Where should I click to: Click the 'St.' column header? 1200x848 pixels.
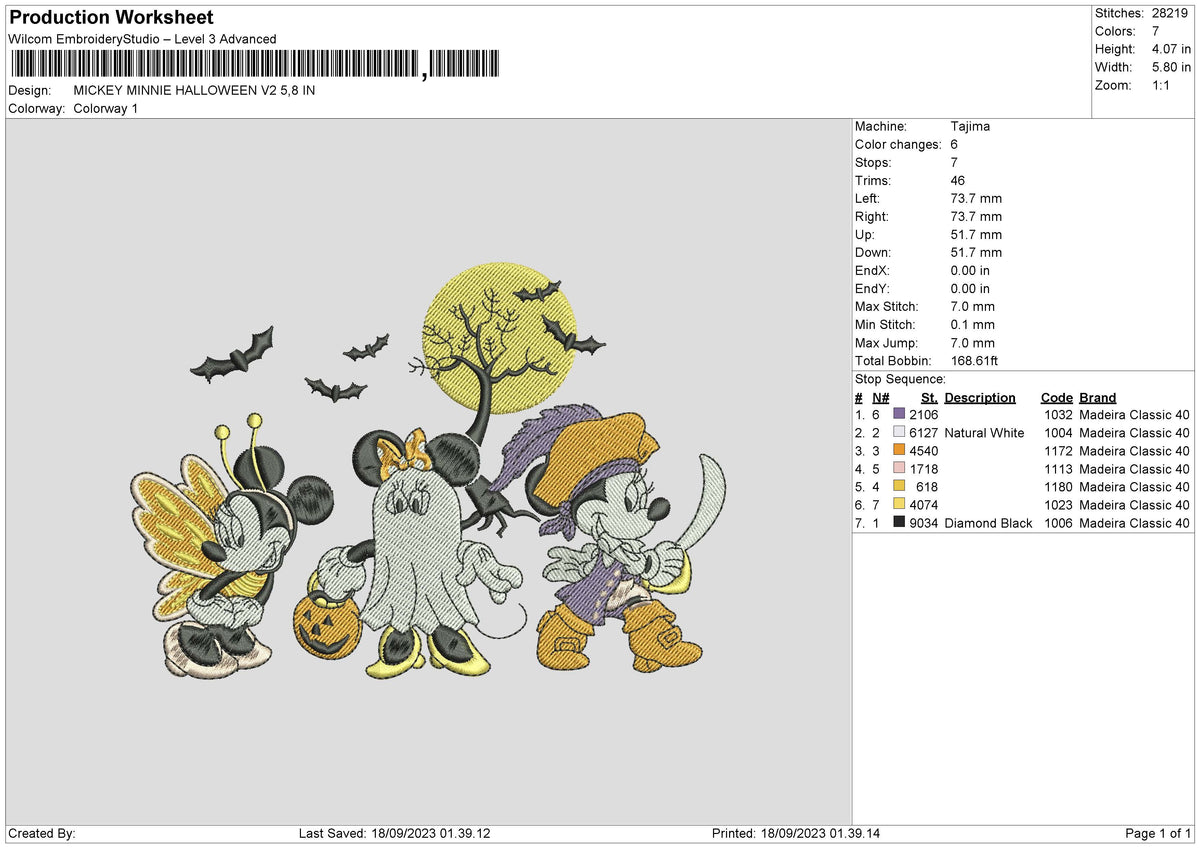coord(929,397)
